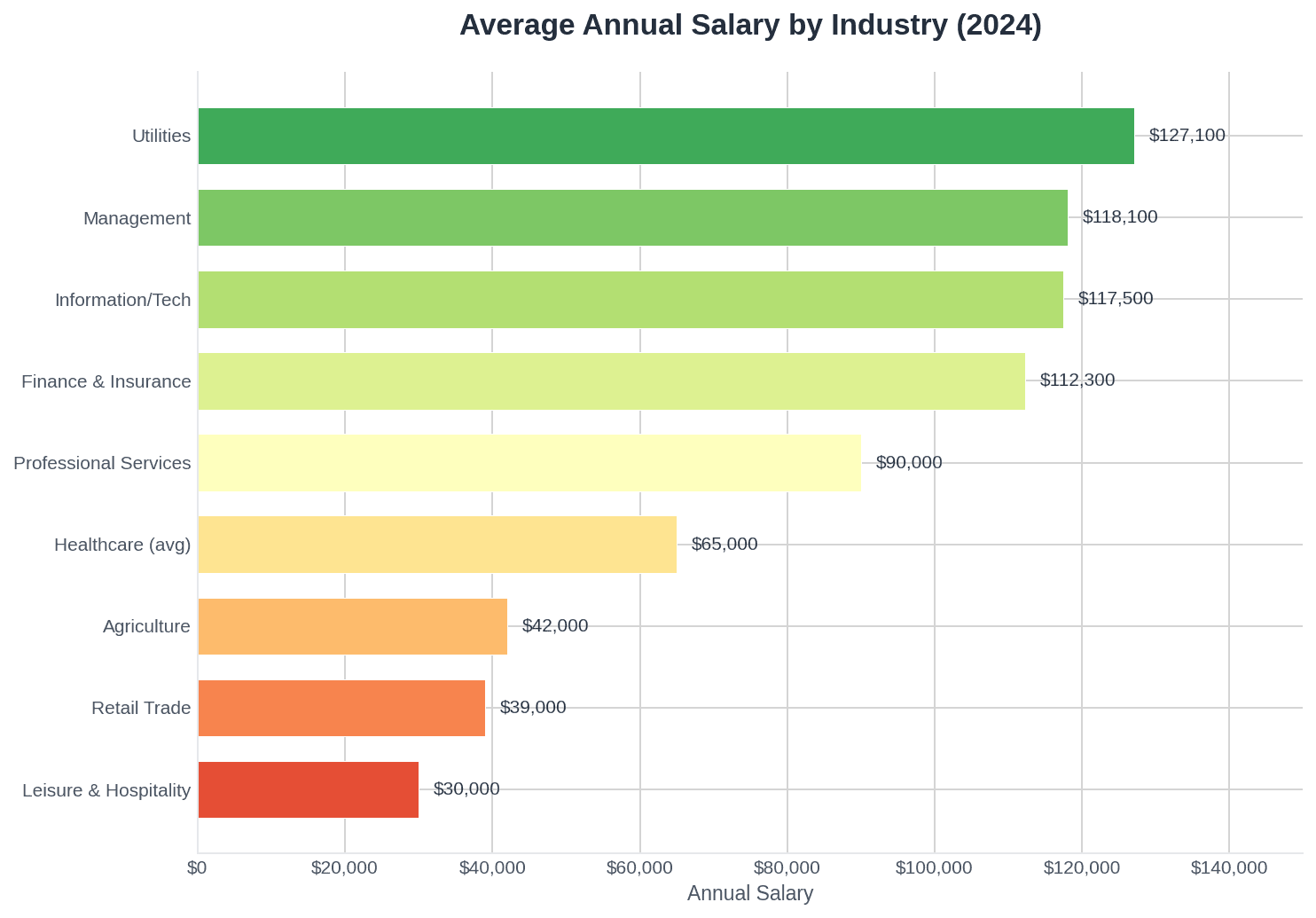Click the $117,500 value label
1316x918 pixels.
coord(1116,298)
